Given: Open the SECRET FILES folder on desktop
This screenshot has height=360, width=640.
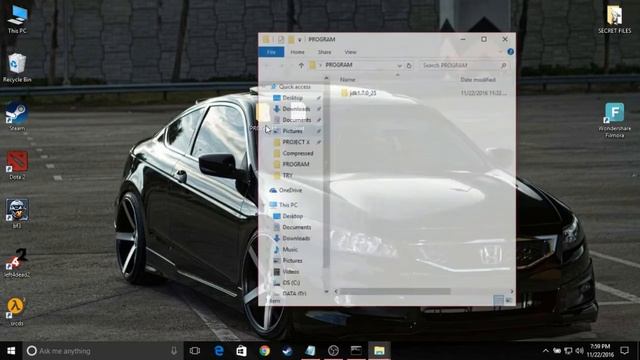Looking at the screenshot, I should click(x=614, y=19).
